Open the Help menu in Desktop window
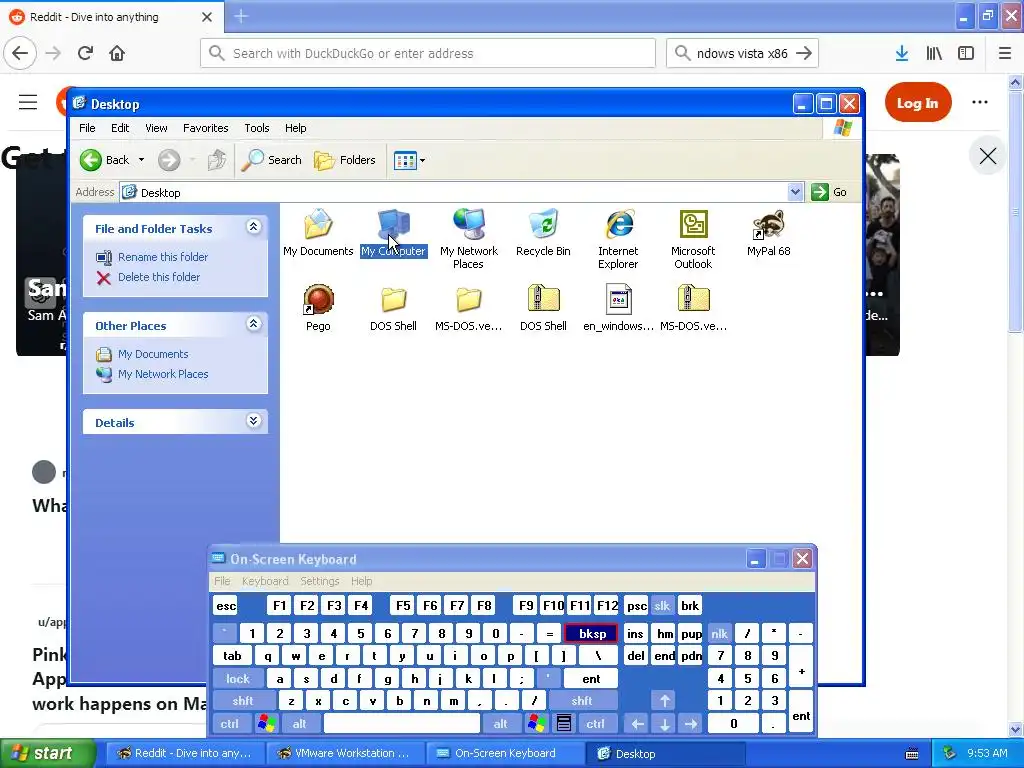This screenshot has height=768, width=1024. coord(295,128)
